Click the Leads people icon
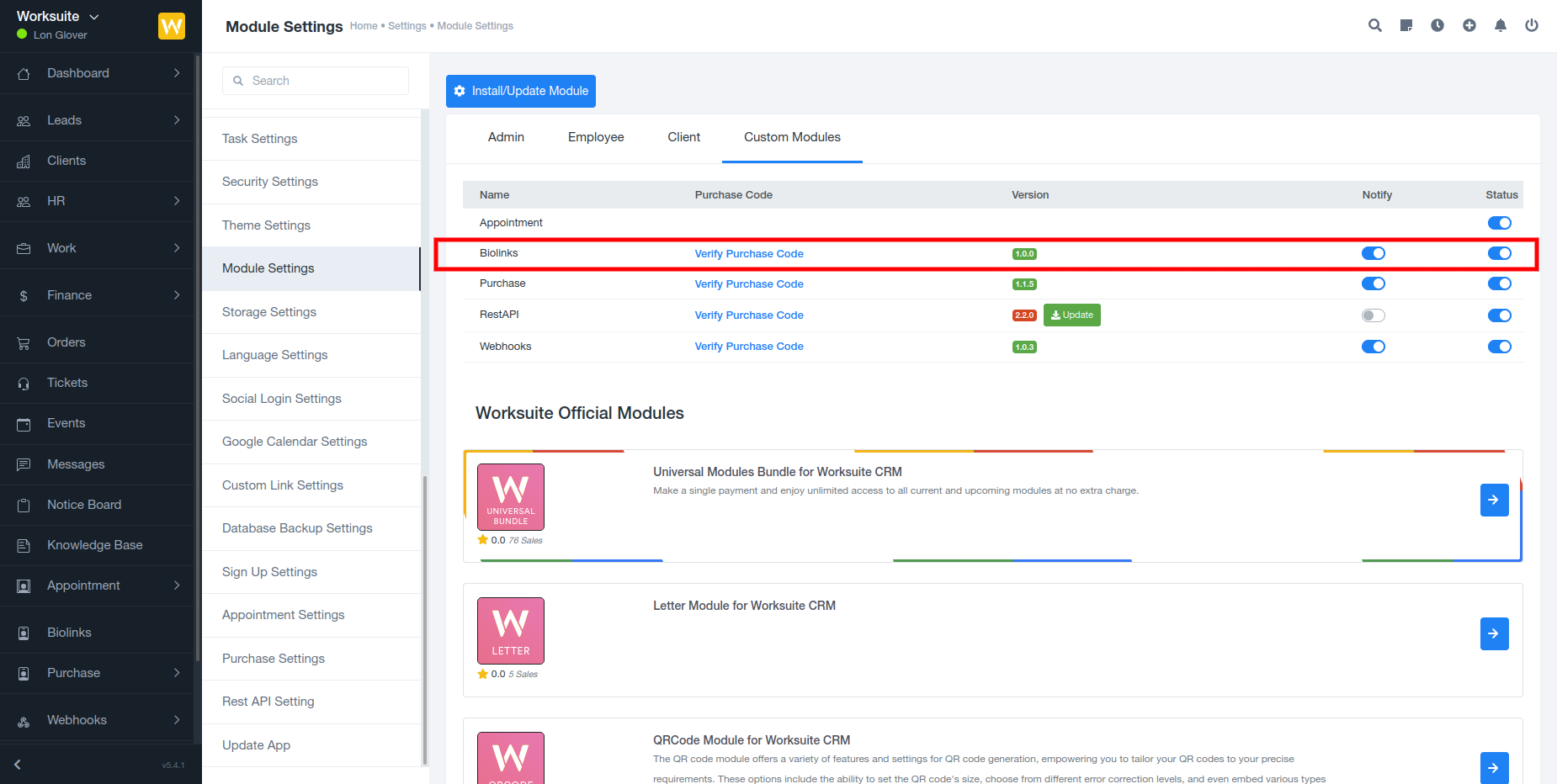The height and width of the screenshot is (784, 1557). point(24,120)
